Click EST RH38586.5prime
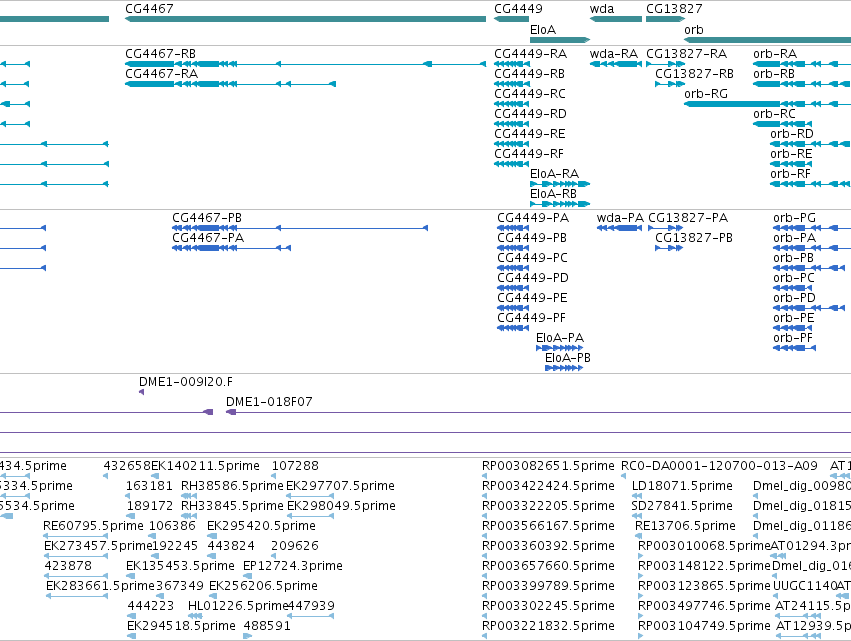This screenshot has width=851, height=641. point(189,496)
